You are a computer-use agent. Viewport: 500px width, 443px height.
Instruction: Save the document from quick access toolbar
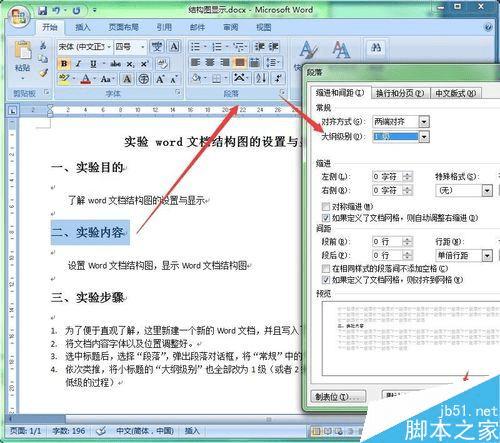coord(42,11)
